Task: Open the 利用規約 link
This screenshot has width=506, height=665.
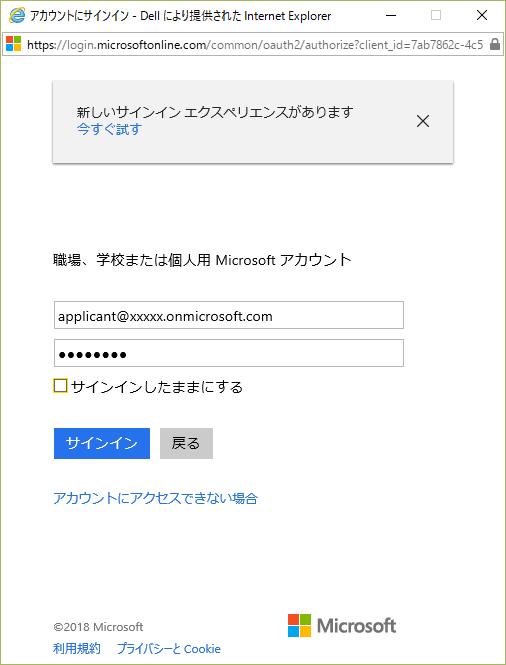Action: coord(77,648)
